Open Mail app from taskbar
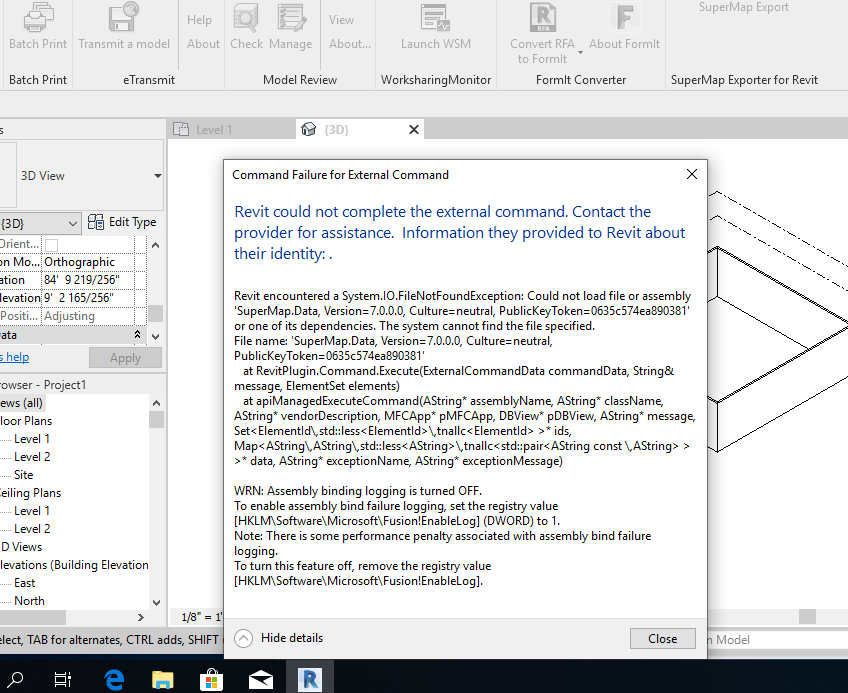This screenshot has height=693, width=848. click(261, 679)
